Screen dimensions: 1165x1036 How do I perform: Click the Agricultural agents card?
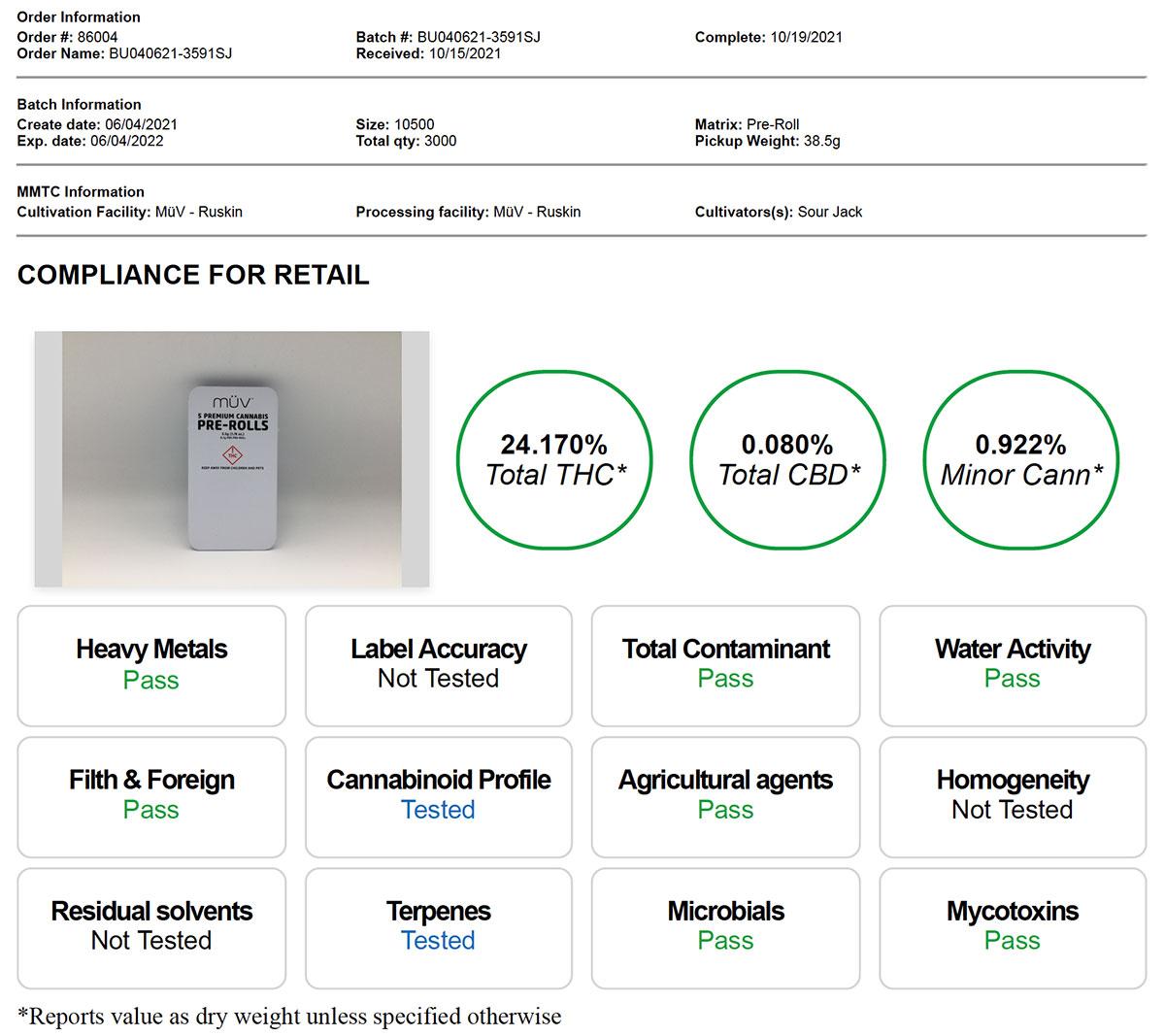pyautogui.click(x=725, y=796)
